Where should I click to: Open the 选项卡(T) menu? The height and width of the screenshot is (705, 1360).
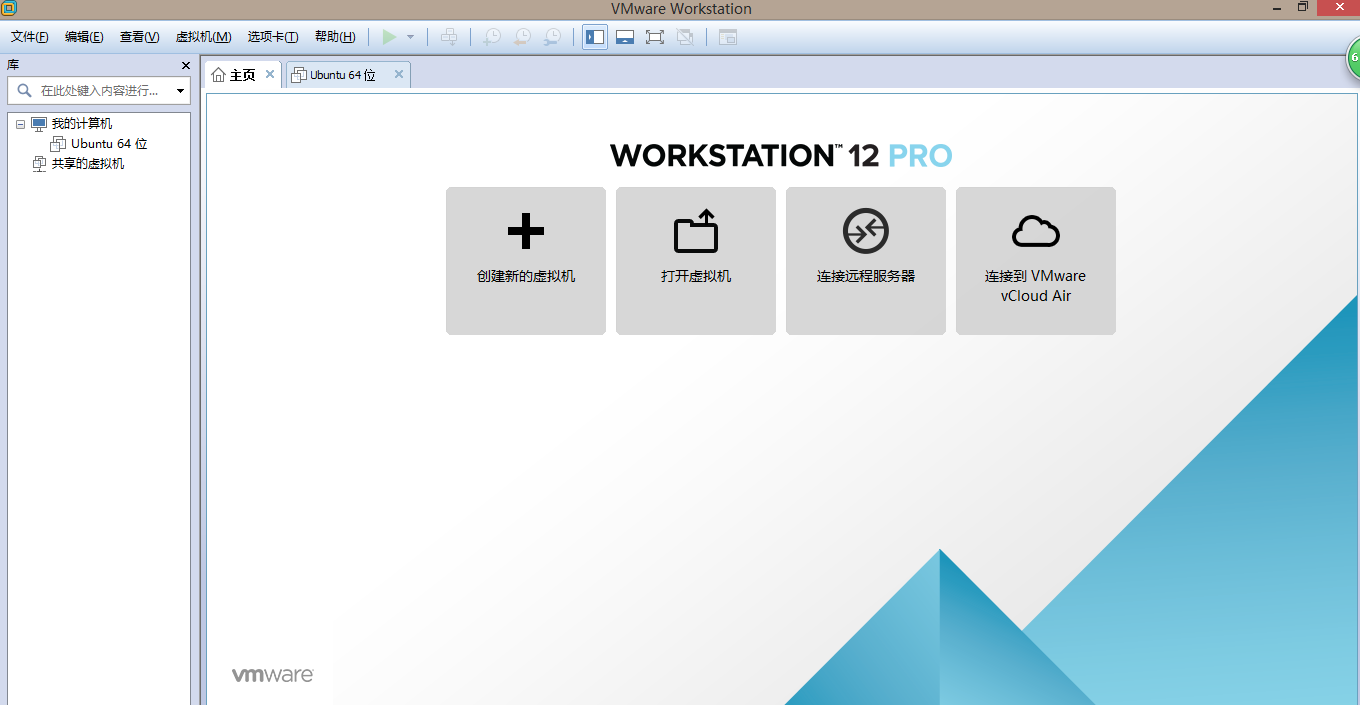click(x=273, y=37)
